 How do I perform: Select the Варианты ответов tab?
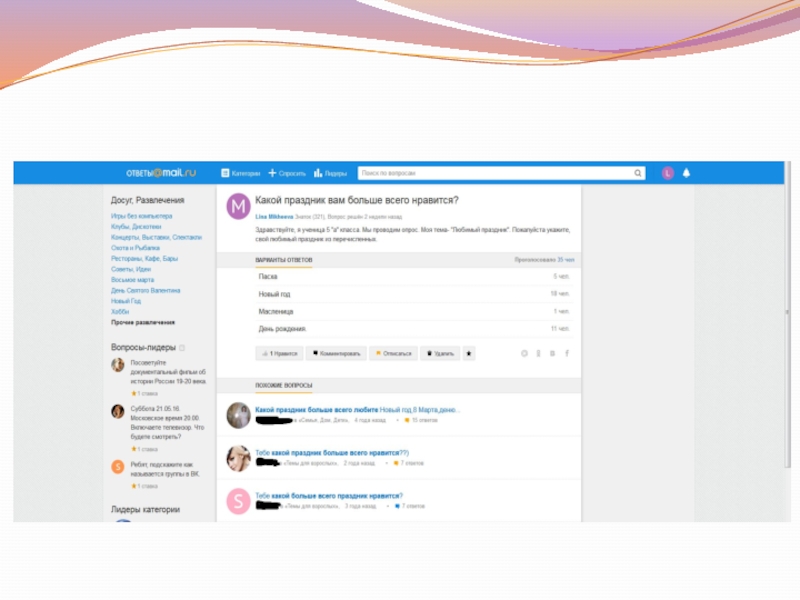pyautogui.click(x=284, y=260)
